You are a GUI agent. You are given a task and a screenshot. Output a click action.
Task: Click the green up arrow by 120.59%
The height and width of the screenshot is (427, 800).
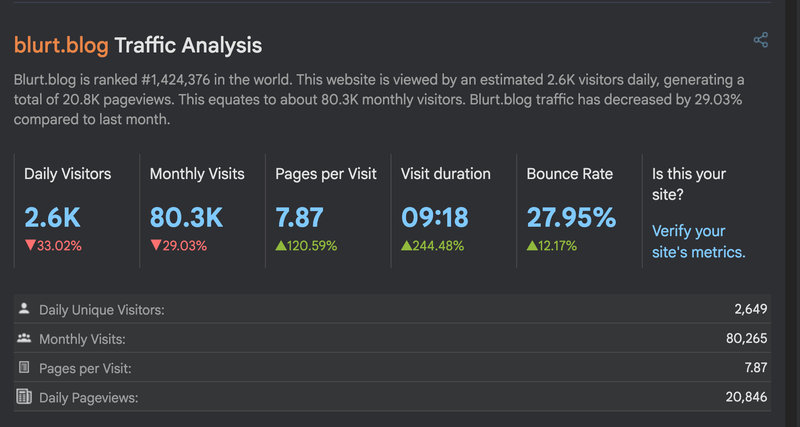click(281, 245)
